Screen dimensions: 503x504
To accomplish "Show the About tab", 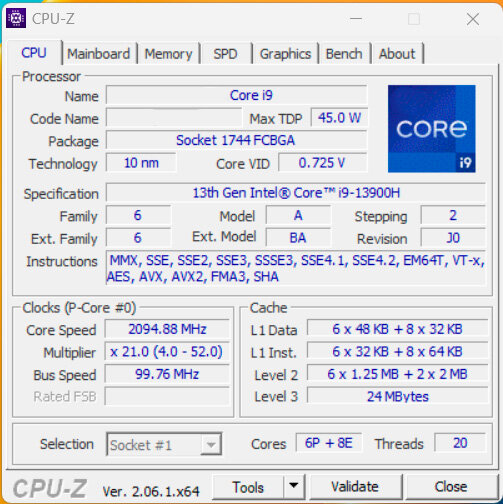I will pos(397,54).
